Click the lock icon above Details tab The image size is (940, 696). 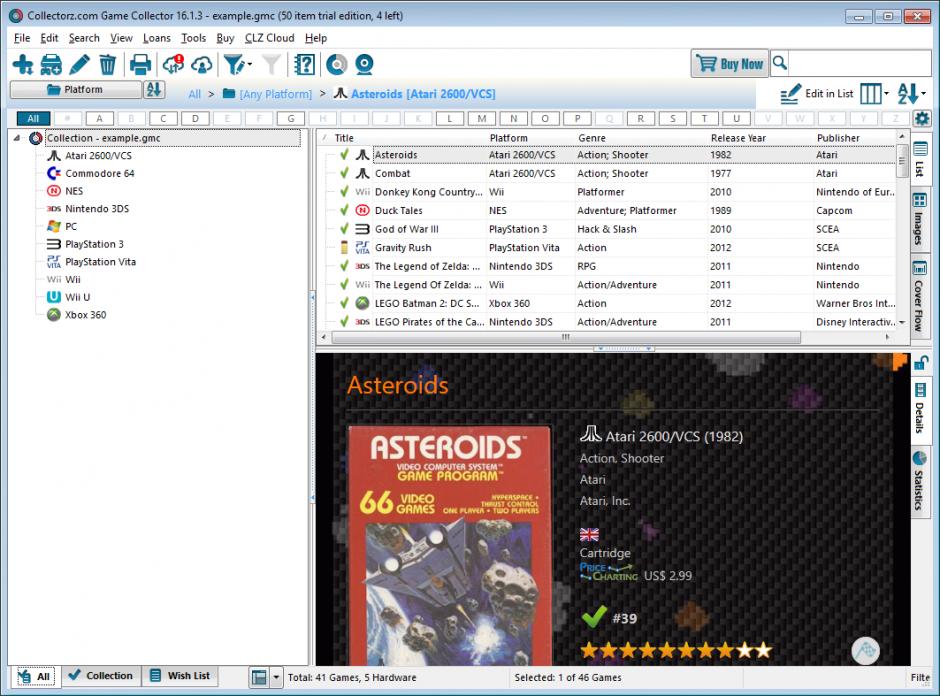pyautogui.click(x=921, y=363)
